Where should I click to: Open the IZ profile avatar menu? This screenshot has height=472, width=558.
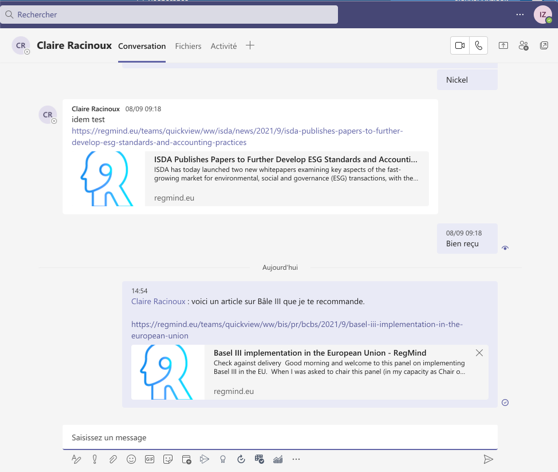pyautogui.click(x=543, y=15)
